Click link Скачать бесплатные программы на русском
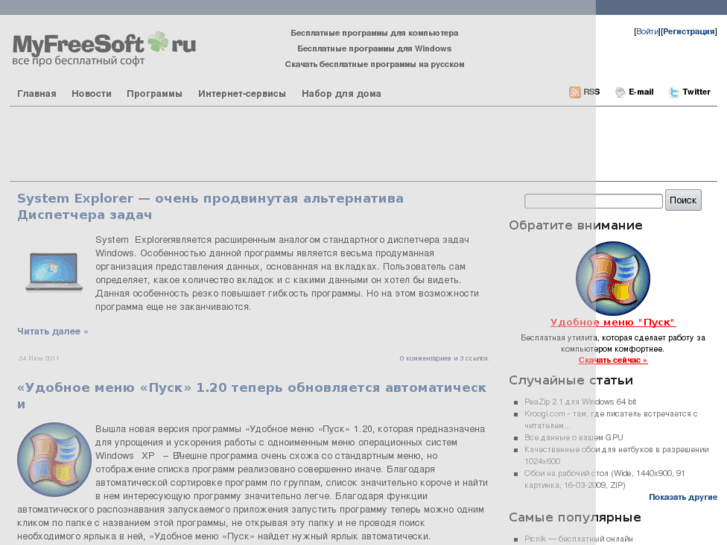 tap(375, 64)
